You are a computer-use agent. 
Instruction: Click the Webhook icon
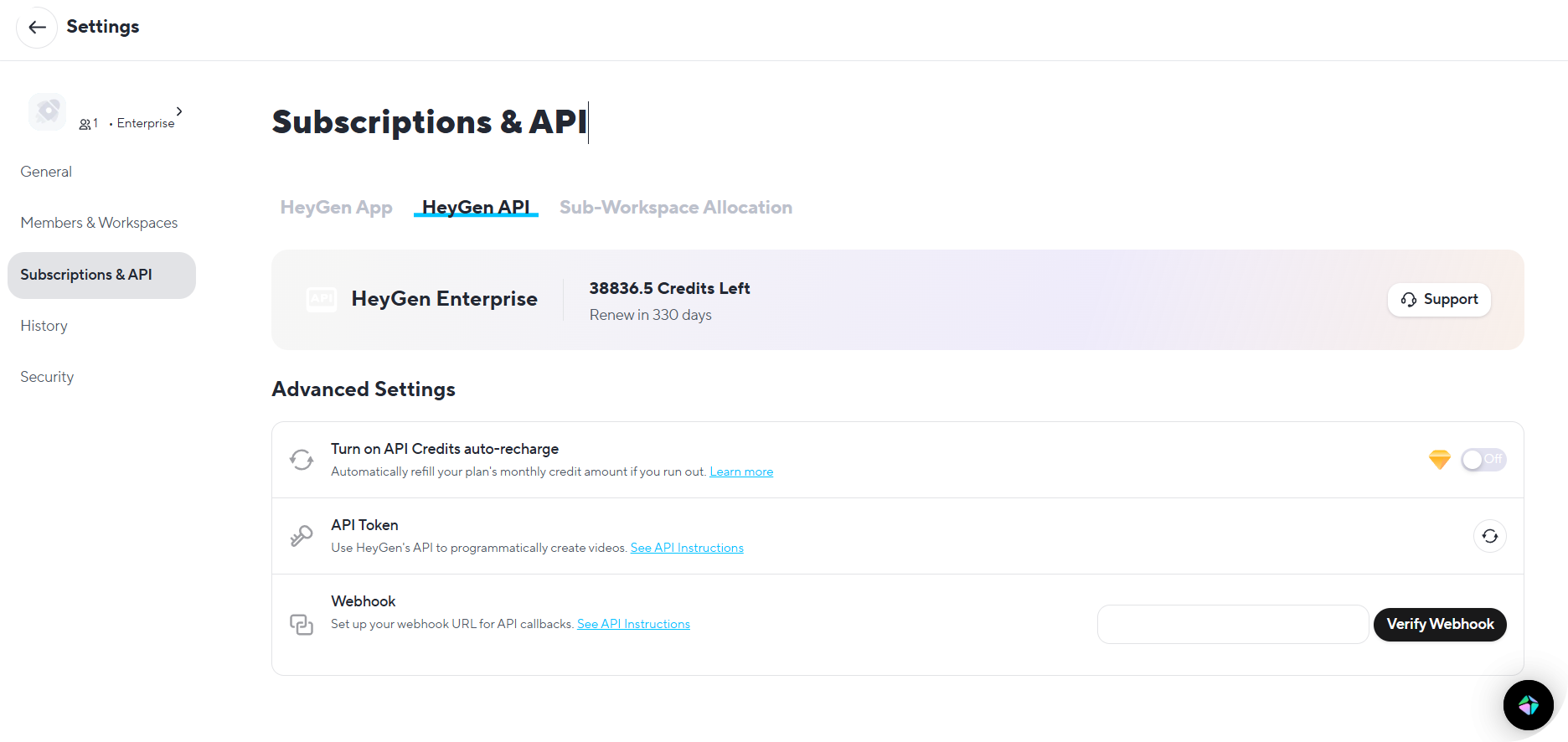302,624
